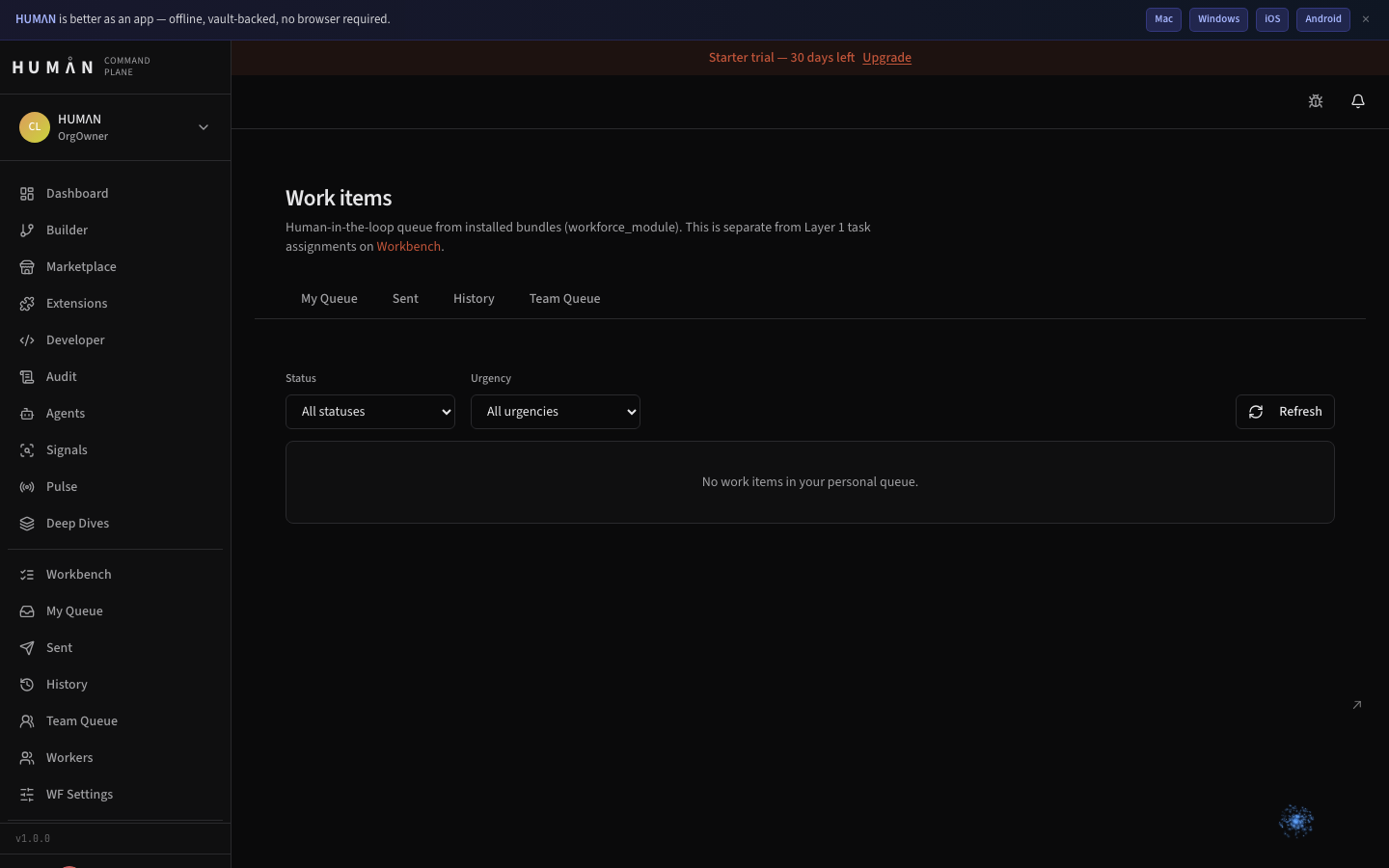Download the iOS app
The height and width of the screenshot is (868, 1389).
1272,19
